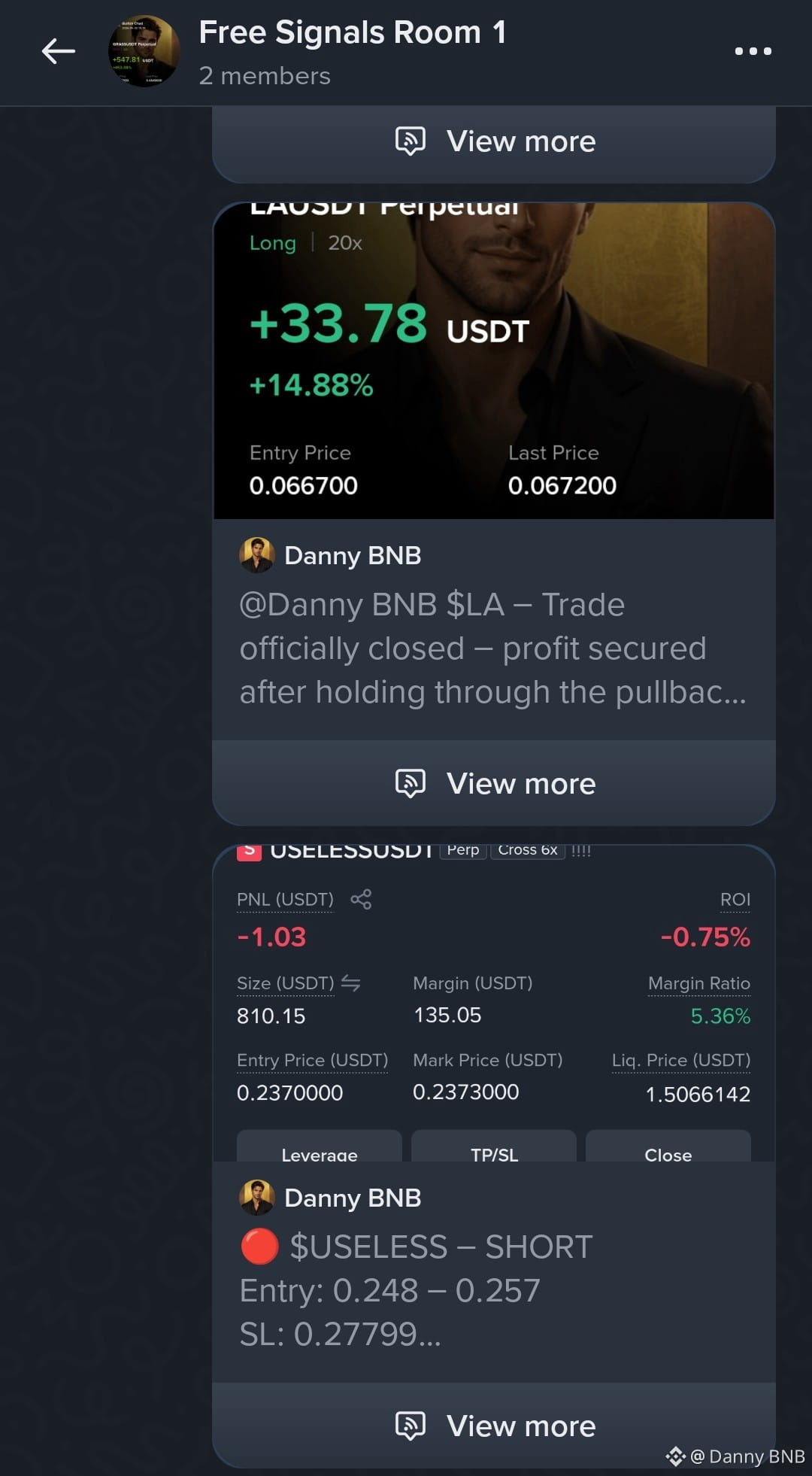Click the PNL share icon
Image resolution: width=812 pixels, height=1476 pixels.
[x=361, y=899]
